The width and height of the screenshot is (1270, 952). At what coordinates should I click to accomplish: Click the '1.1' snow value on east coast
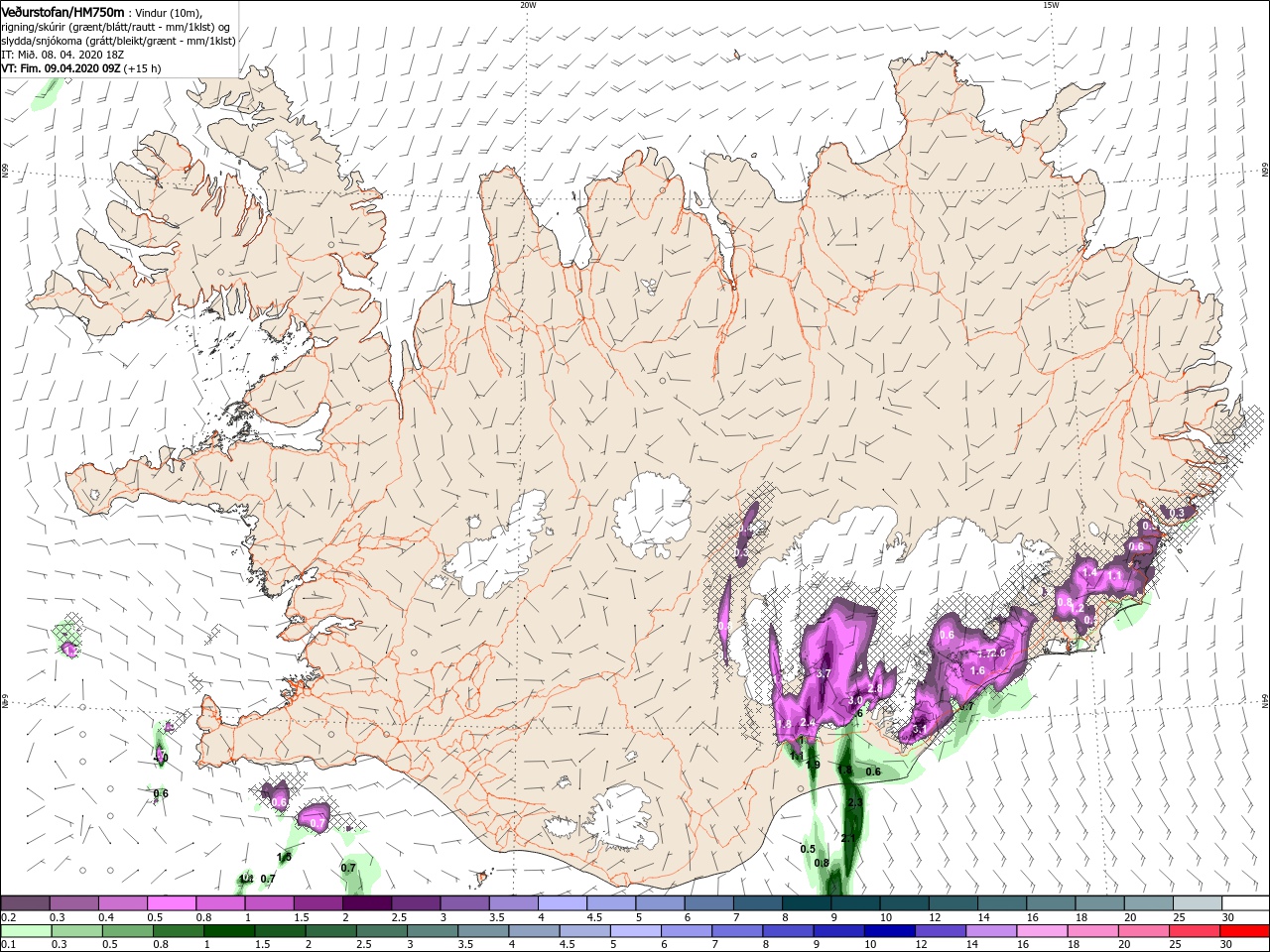[1115, 575]
